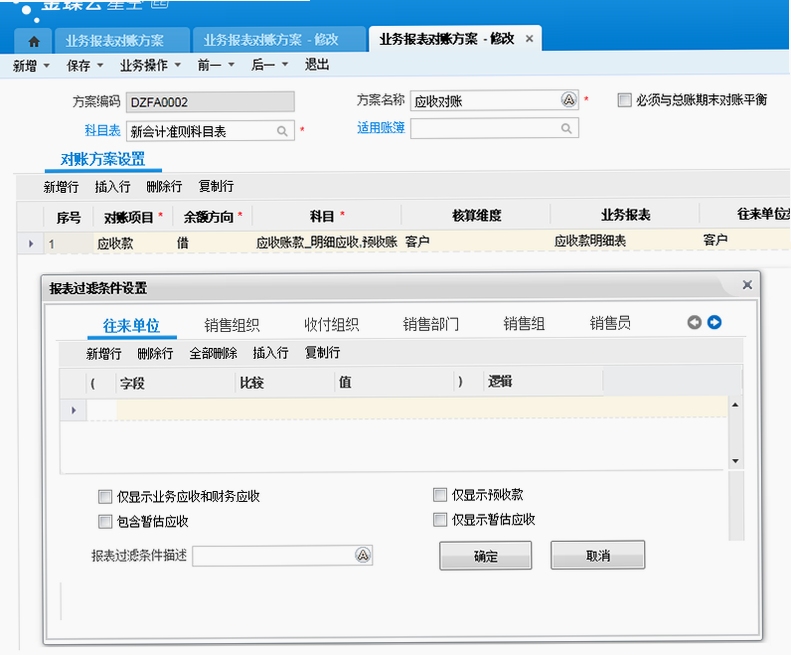Click 新增行 in main grid toolbar
The height and width of the screenshot is (655, 791).
pos(61,187)
